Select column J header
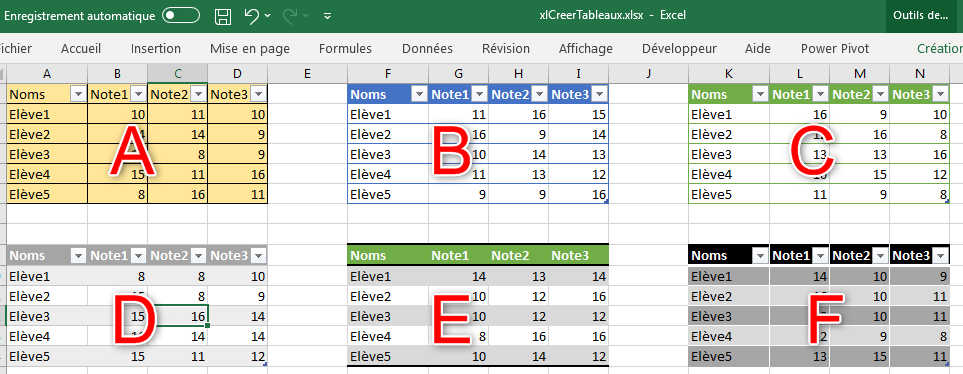This screenshot has height=374, width=963. 649,74
